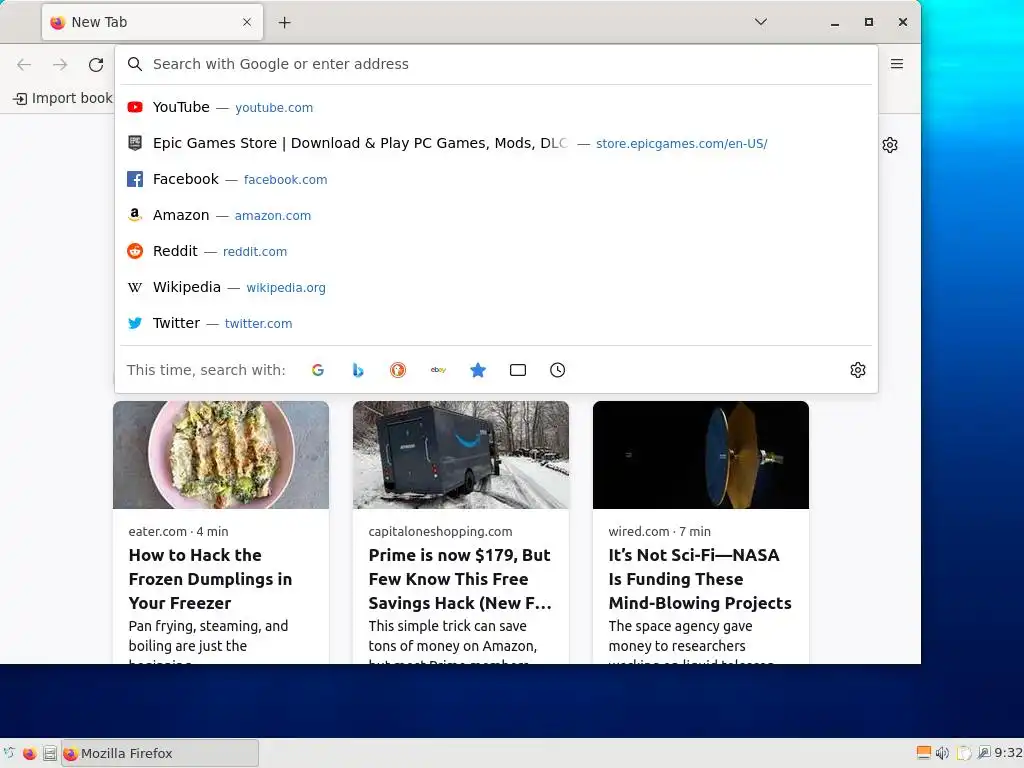Viewport: 1024px width, 768px height.
Task: Open 'Prime is now $179' headline
Action: coord(460,579)
